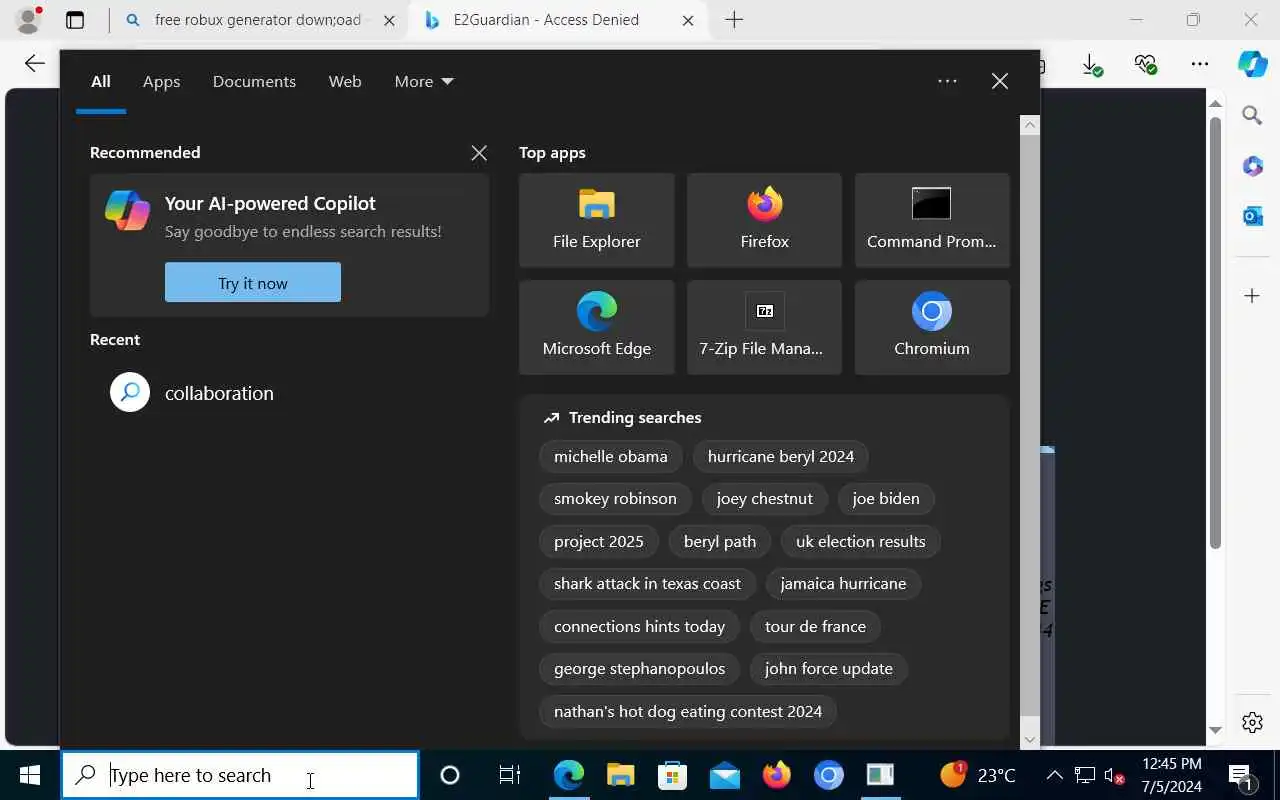Click search panel scrollbar down arrow
Screen dimensions: 1280x800
tap(1030, 739)
